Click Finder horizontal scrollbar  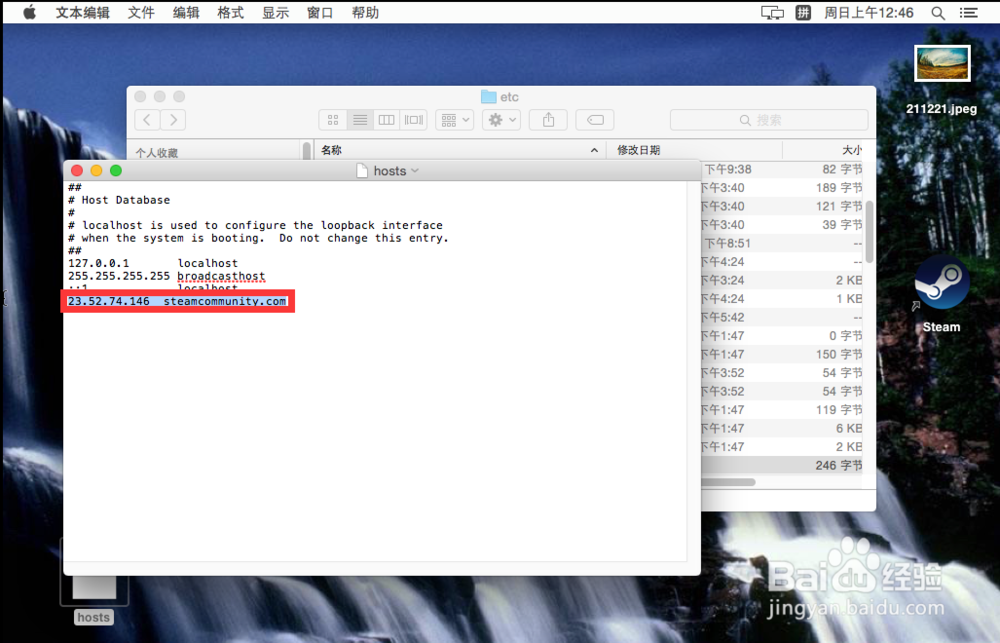tap(728, 482)
